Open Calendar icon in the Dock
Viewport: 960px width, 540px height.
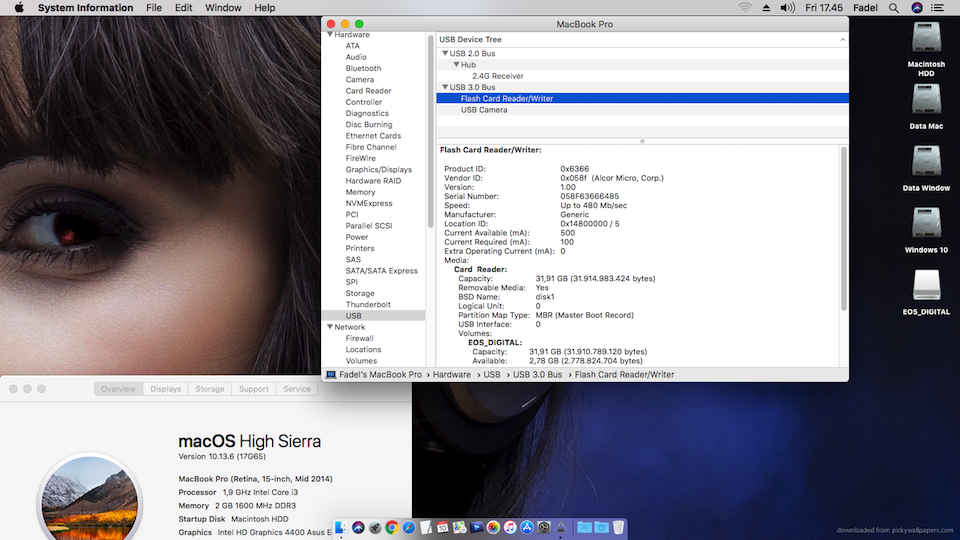tap(442, 528)
